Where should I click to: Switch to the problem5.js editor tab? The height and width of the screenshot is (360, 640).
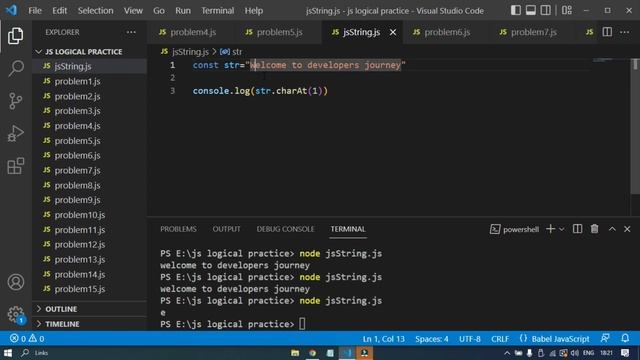[278, 32]
